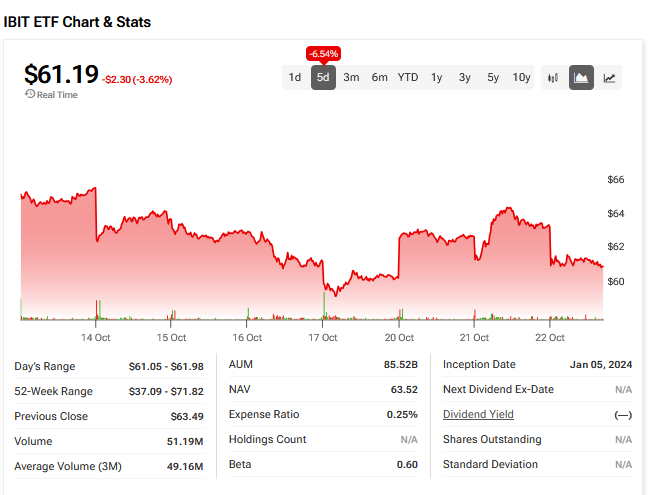Select the 1d time range
The image size is (652, 495).
[295, 77]
